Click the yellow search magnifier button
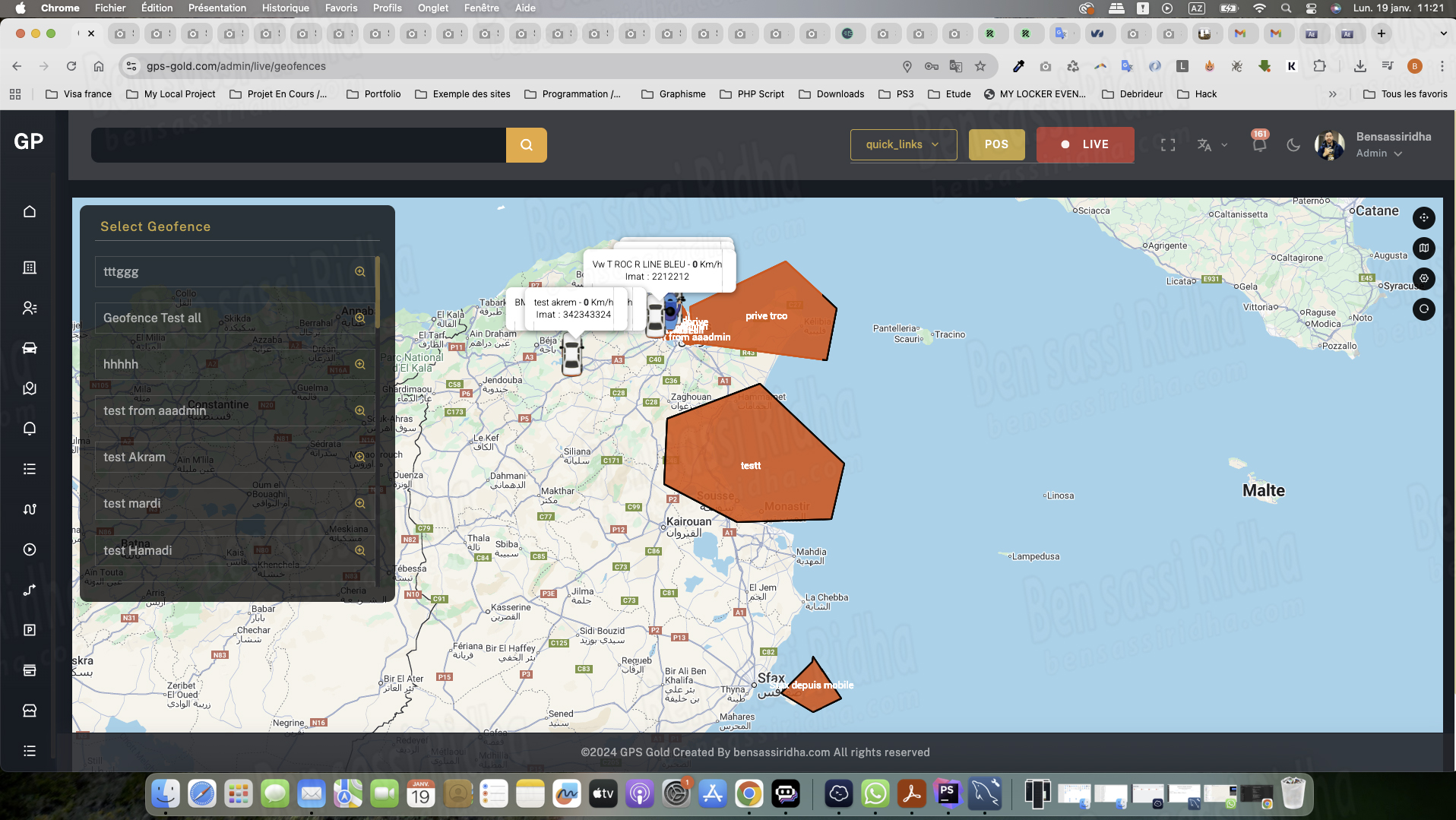The width and height of the screenshot is (1456, 820). pos(526,144)
